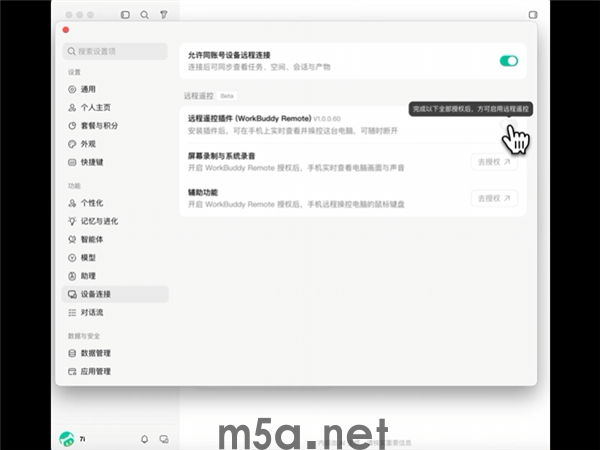Click the search magnifier icon in top toolbar
The image size is (600, 450).
point(144,15)
